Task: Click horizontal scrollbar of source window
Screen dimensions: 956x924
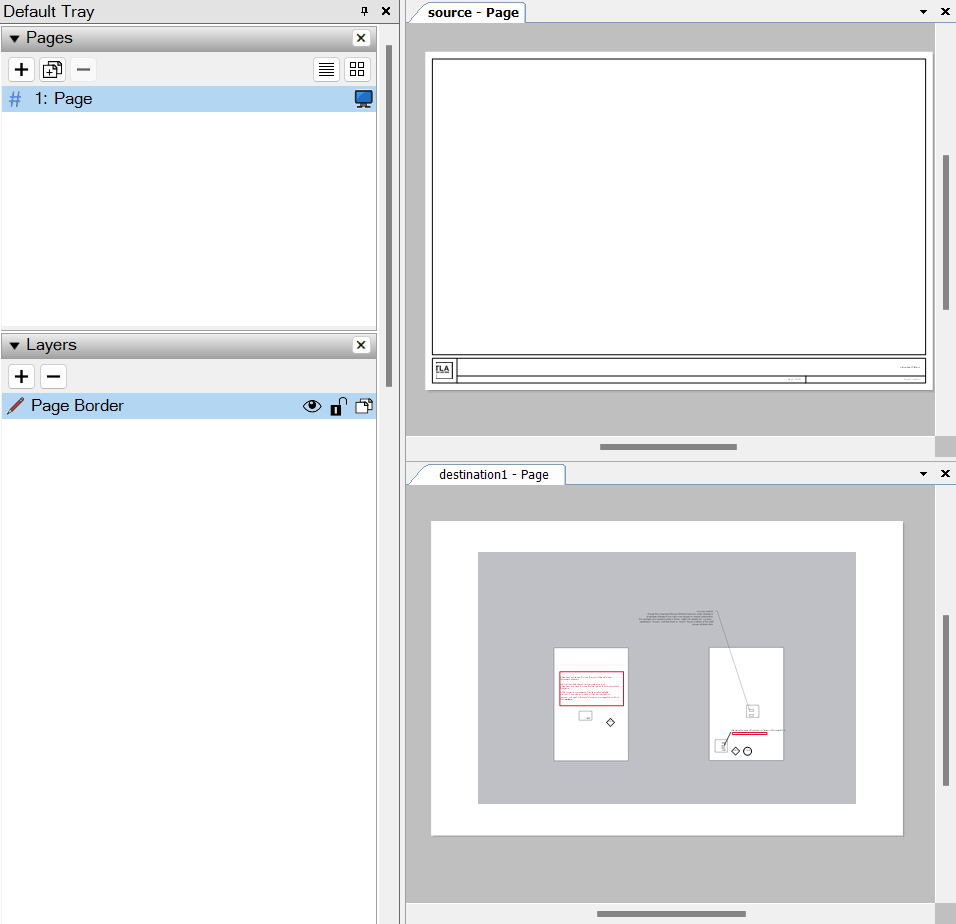Action: click(668, 447)
